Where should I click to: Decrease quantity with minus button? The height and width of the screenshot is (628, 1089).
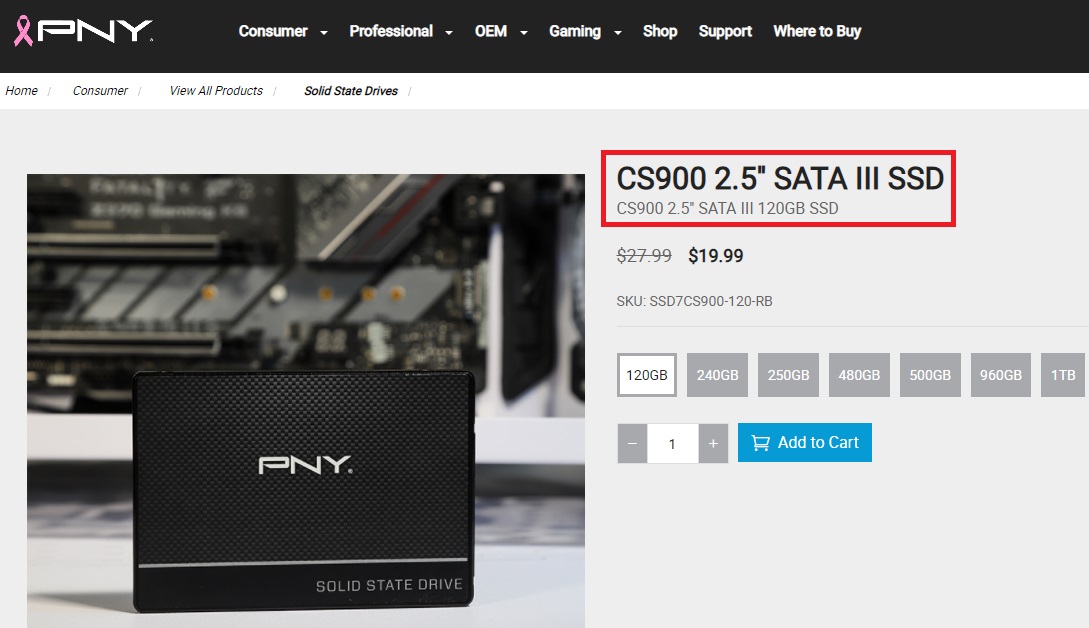pyautogui.click(x=632, y=443)
